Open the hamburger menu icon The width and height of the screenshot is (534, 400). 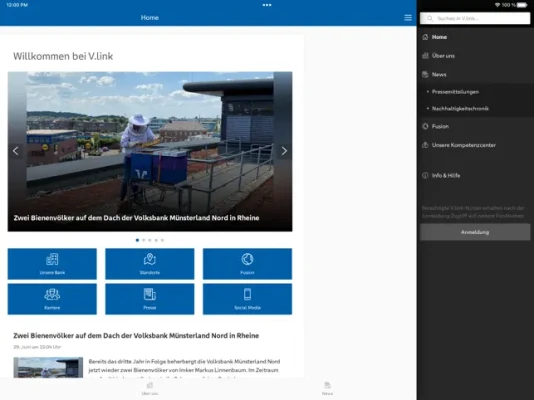click(408, 18)
